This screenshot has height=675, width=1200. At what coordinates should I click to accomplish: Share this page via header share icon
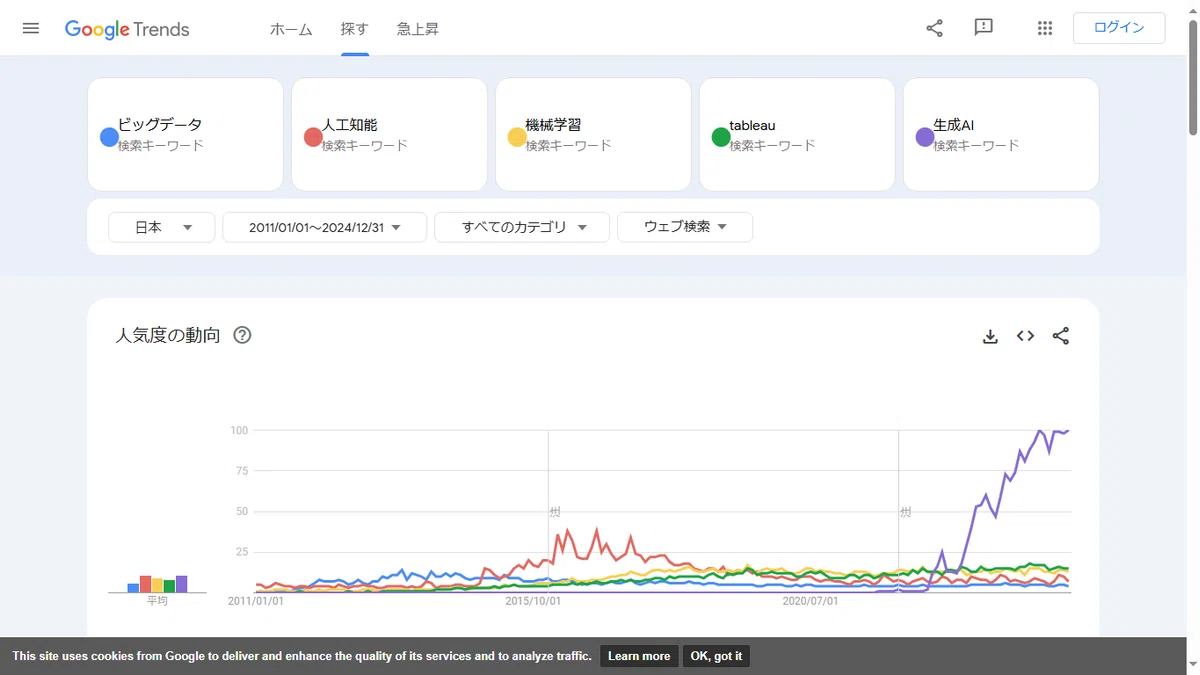point(934,28)
